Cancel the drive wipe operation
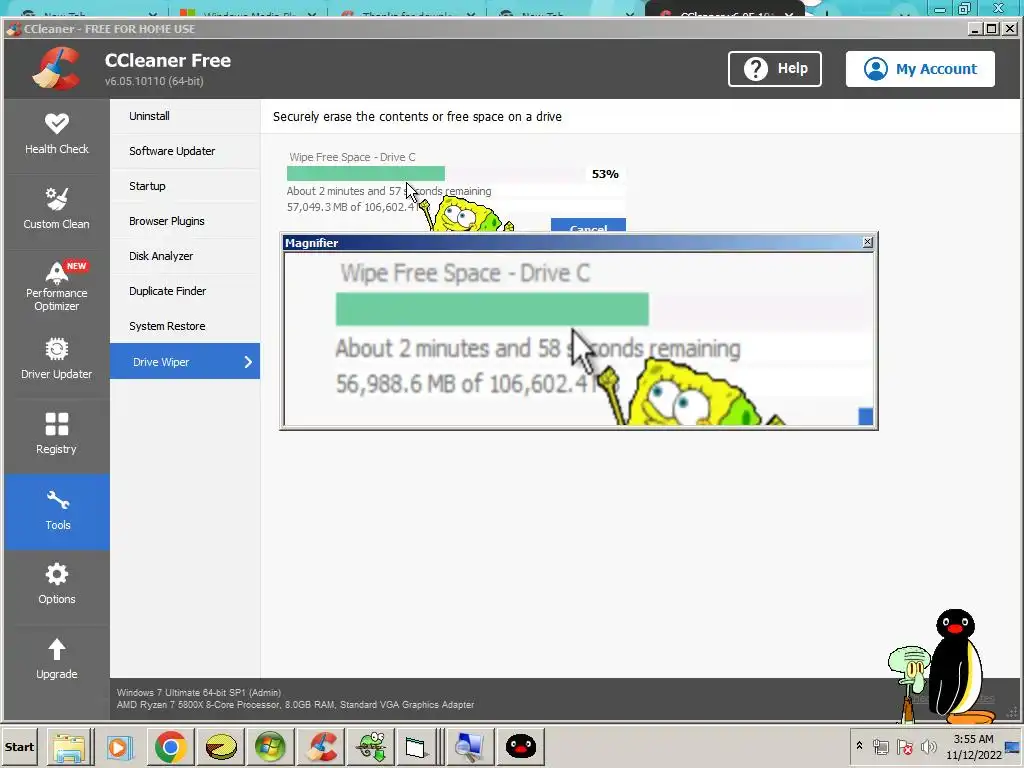Screen dimensions: 1024x768 (588, 225)
